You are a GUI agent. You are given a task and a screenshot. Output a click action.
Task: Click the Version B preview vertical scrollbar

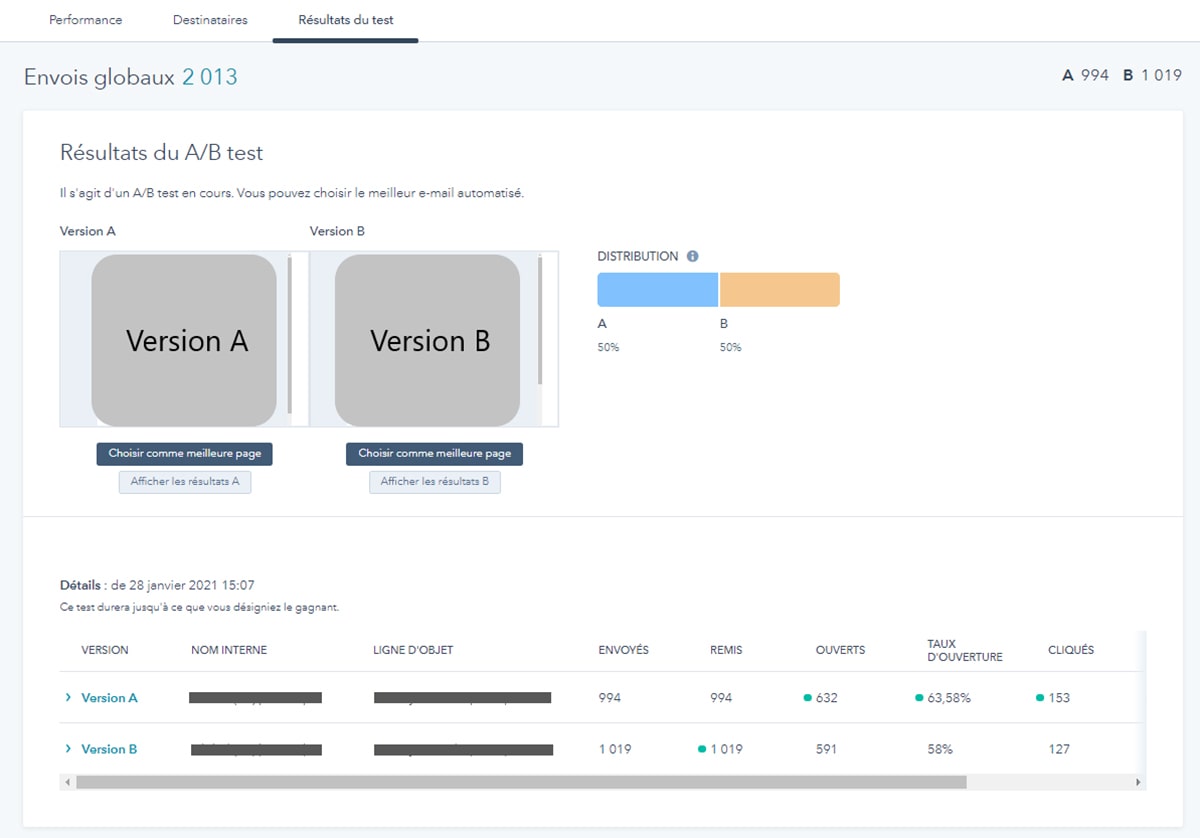coord(540,320)
